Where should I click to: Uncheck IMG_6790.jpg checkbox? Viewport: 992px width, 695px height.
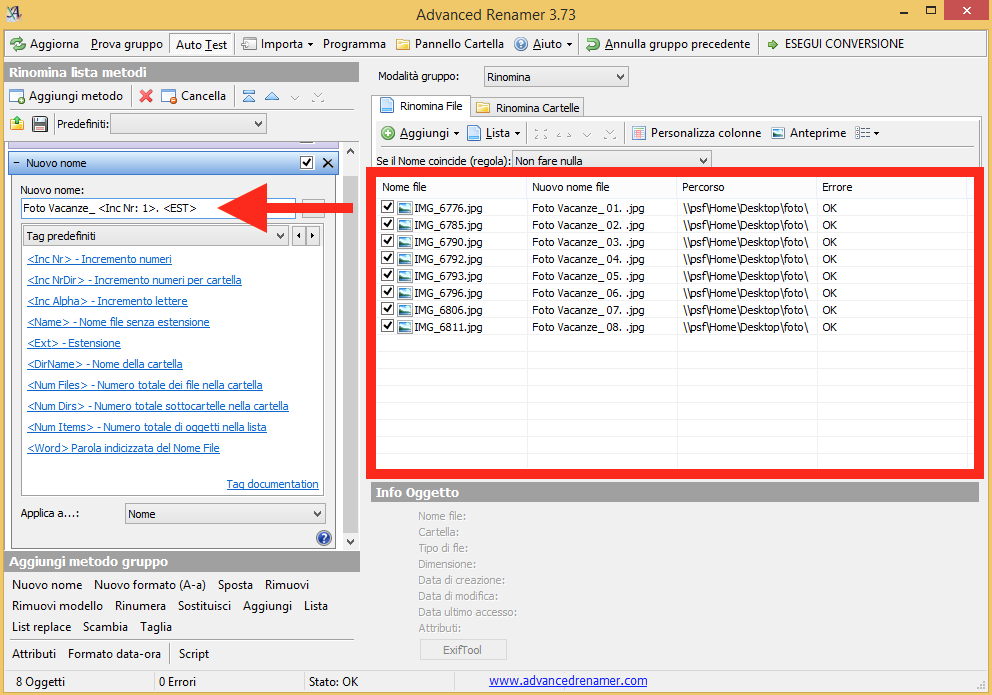388,241
